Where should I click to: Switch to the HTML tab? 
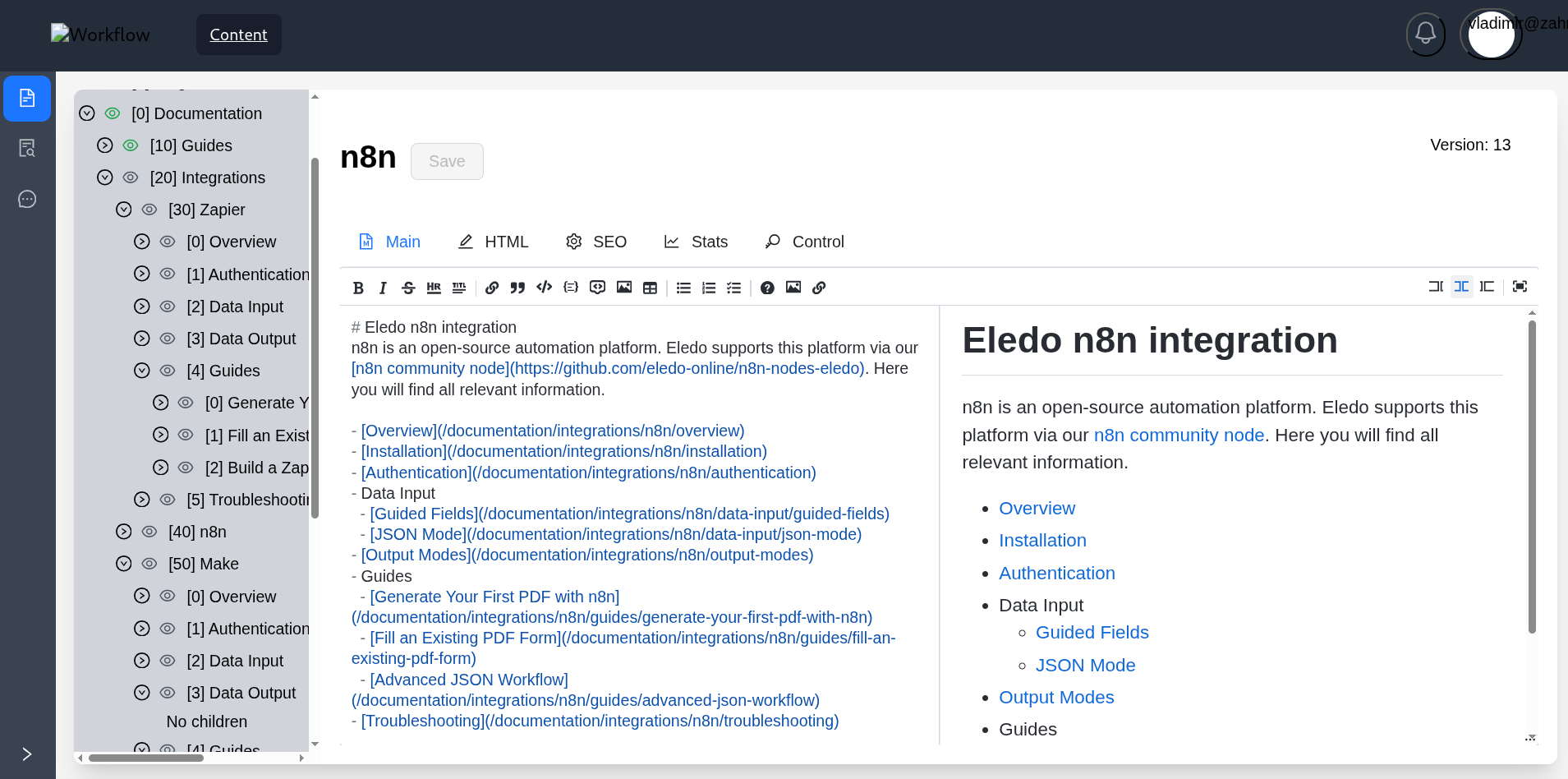(493, 242)
